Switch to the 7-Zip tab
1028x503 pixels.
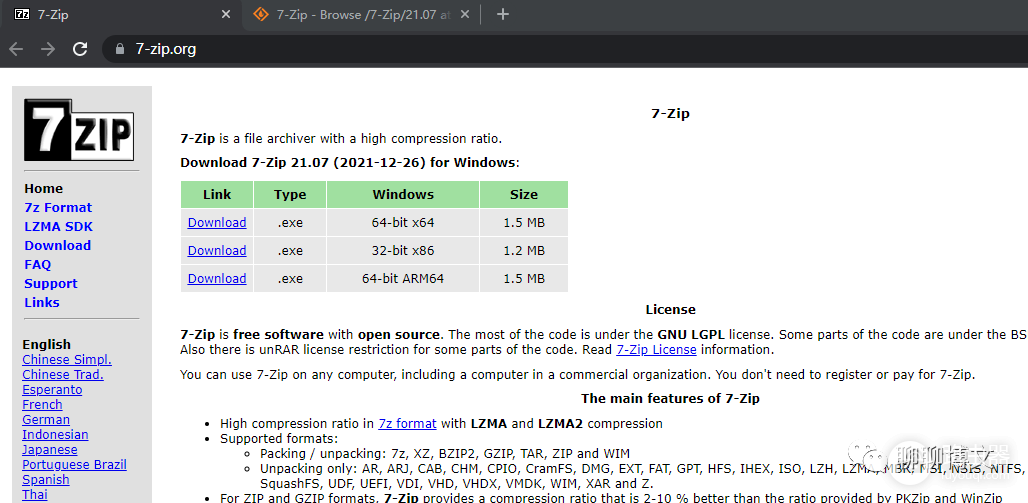pos(121,14)
